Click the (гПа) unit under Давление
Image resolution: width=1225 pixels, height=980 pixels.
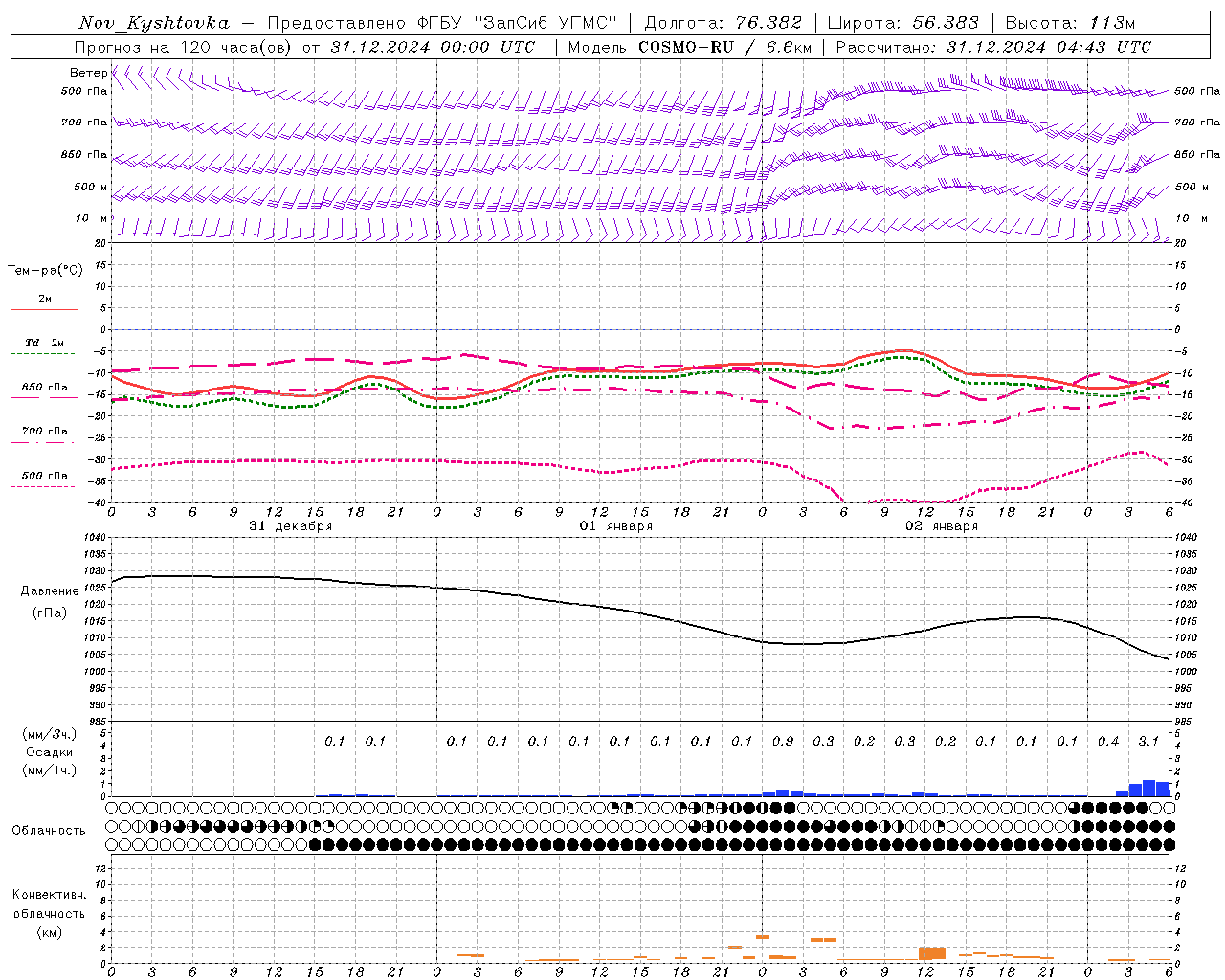tap(50, 612)
